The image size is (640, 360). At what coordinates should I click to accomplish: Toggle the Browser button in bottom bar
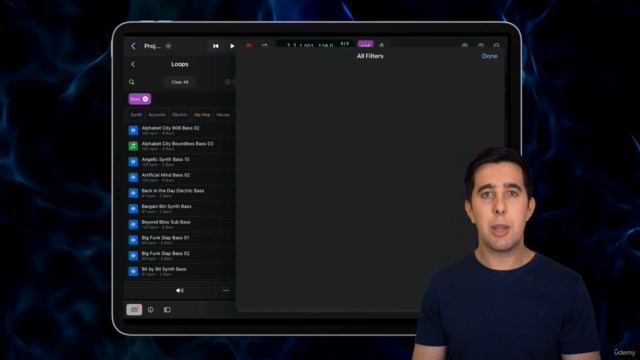tap(134, 310)
